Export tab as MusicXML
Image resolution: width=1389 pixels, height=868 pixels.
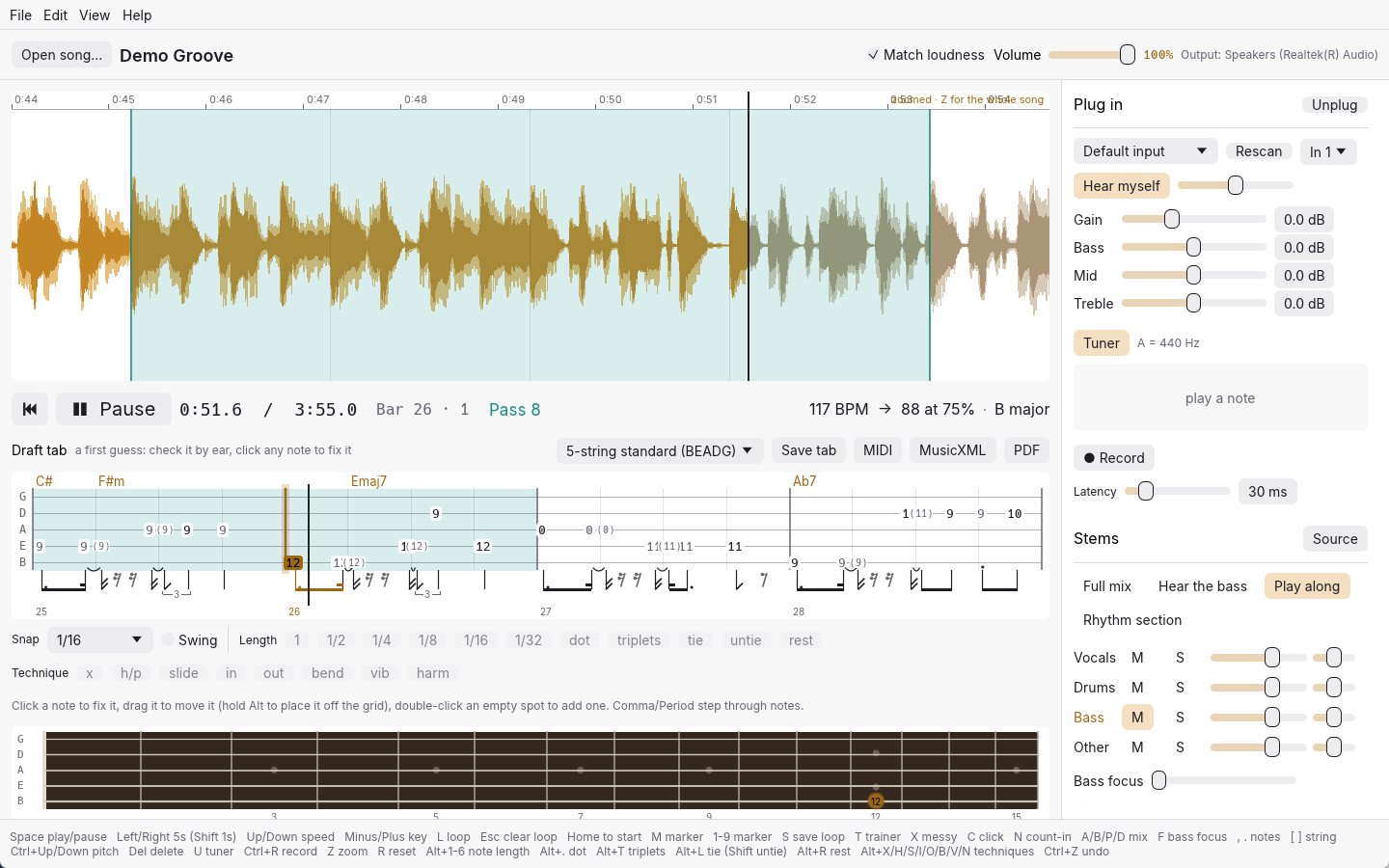click(952, 450)
